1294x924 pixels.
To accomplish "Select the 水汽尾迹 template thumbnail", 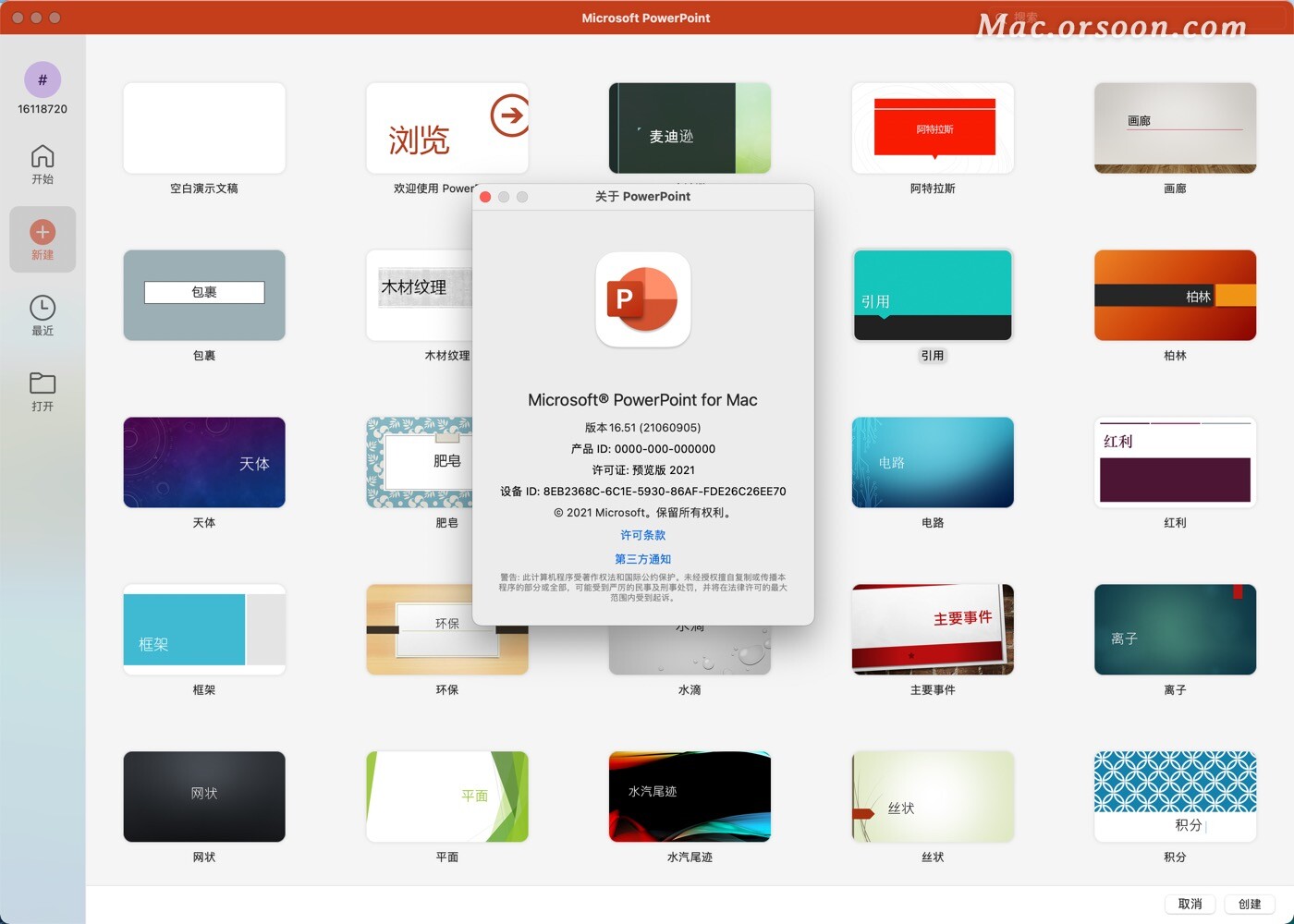I will [x=690, y=796].
